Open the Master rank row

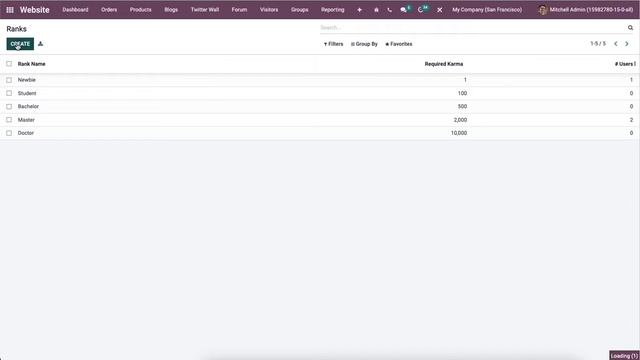[320, 120]
